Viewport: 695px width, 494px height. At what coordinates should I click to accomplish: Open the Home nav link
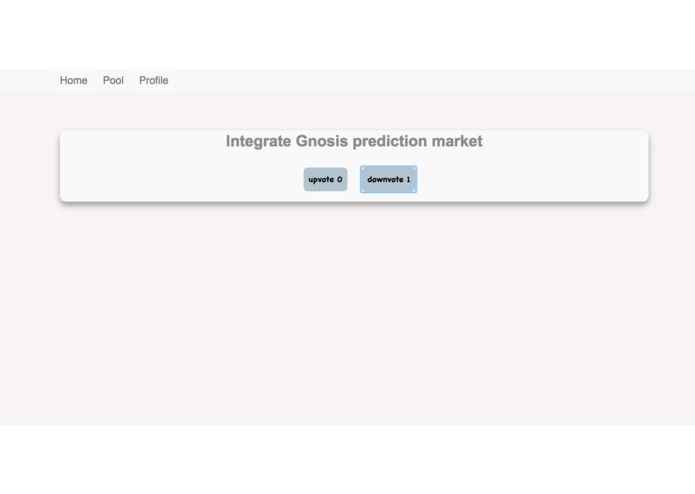[x=74, y=81]
